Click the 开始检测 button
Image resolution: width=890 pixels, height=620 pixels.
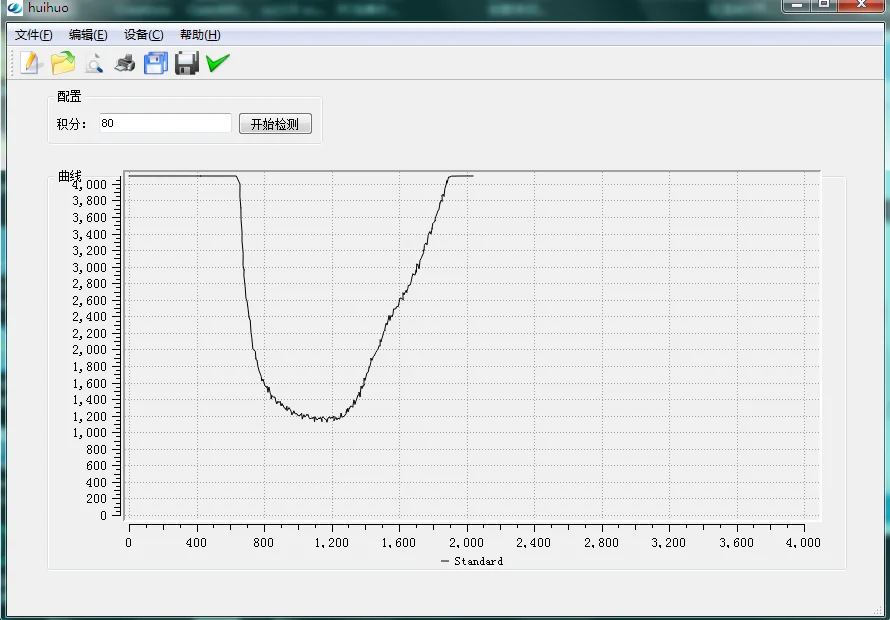click(x=275, y=124)
